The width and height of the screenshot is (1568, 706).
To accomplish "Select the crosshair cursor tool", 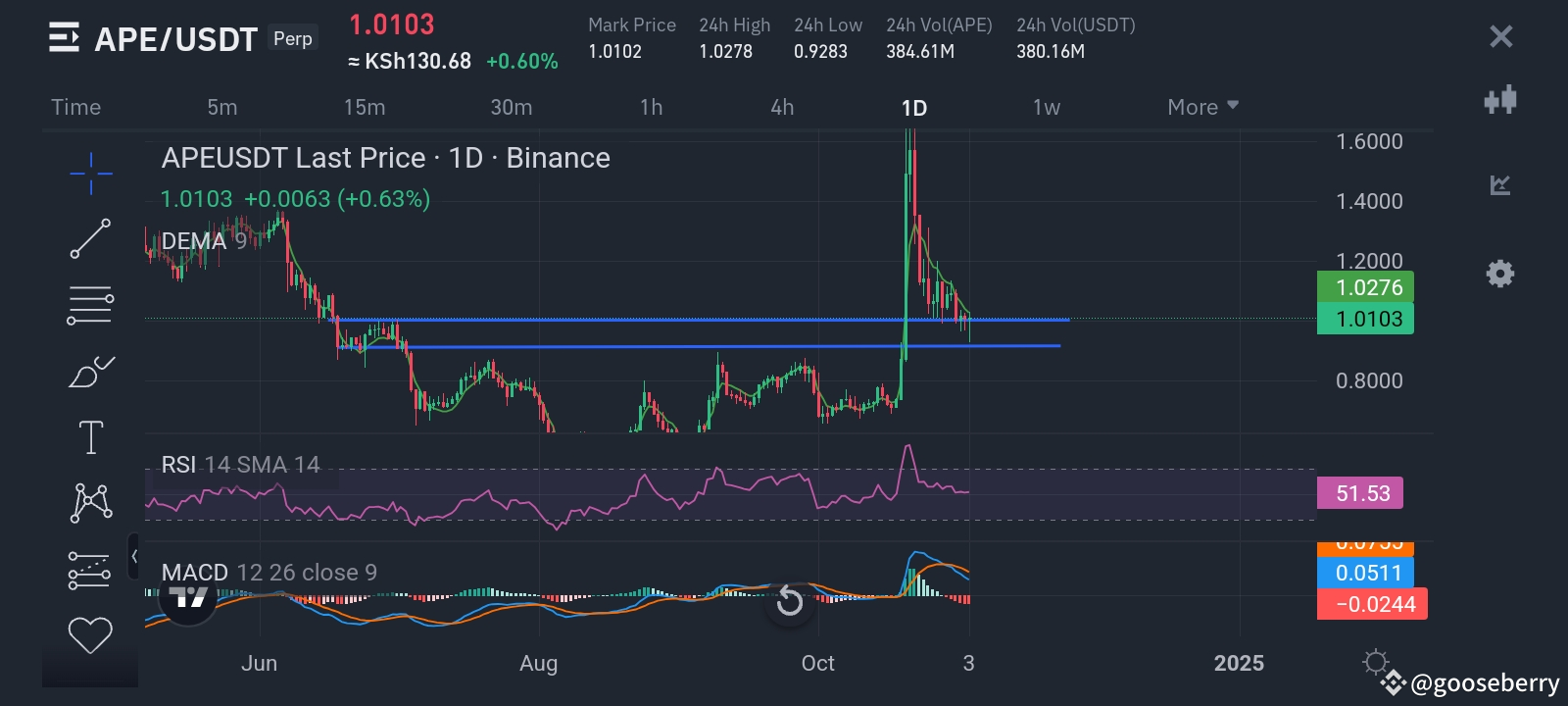I will pos(90,174).
